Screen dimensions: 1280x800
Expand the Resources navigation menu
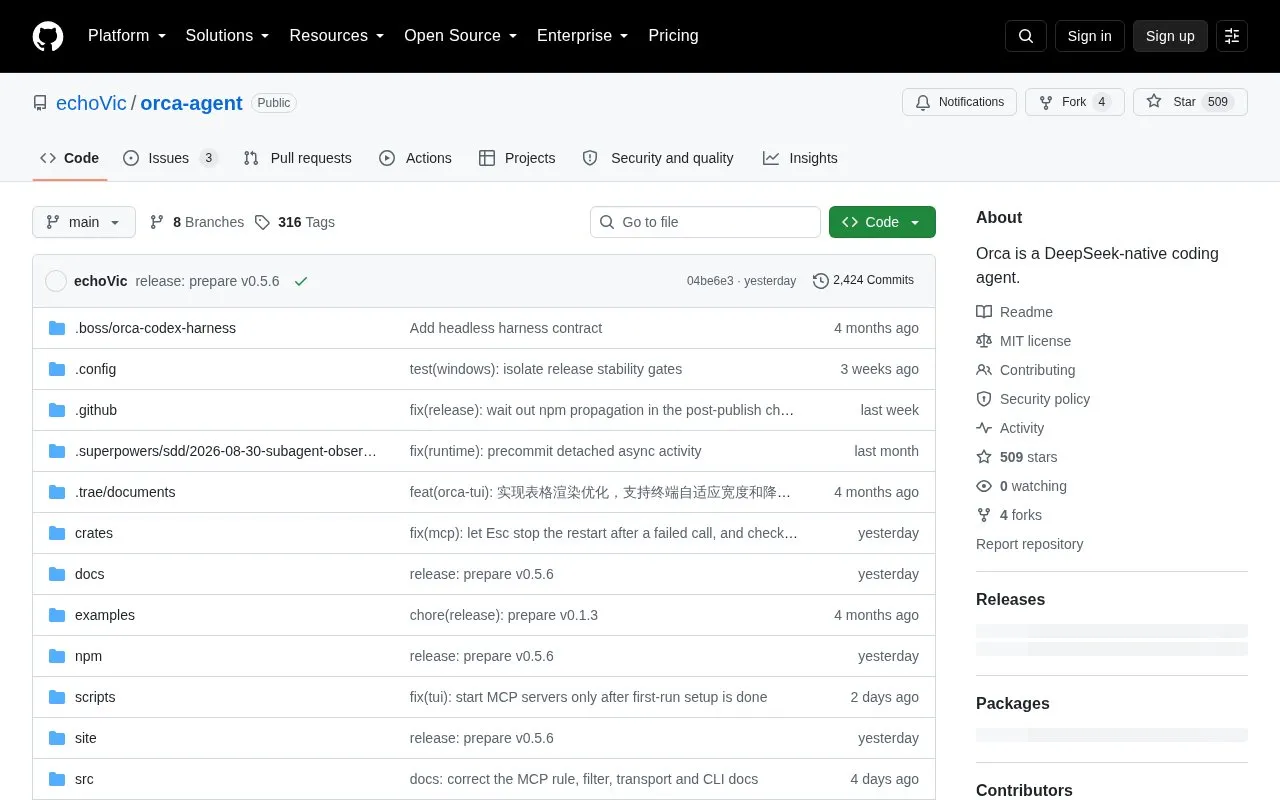coord(337,36)
